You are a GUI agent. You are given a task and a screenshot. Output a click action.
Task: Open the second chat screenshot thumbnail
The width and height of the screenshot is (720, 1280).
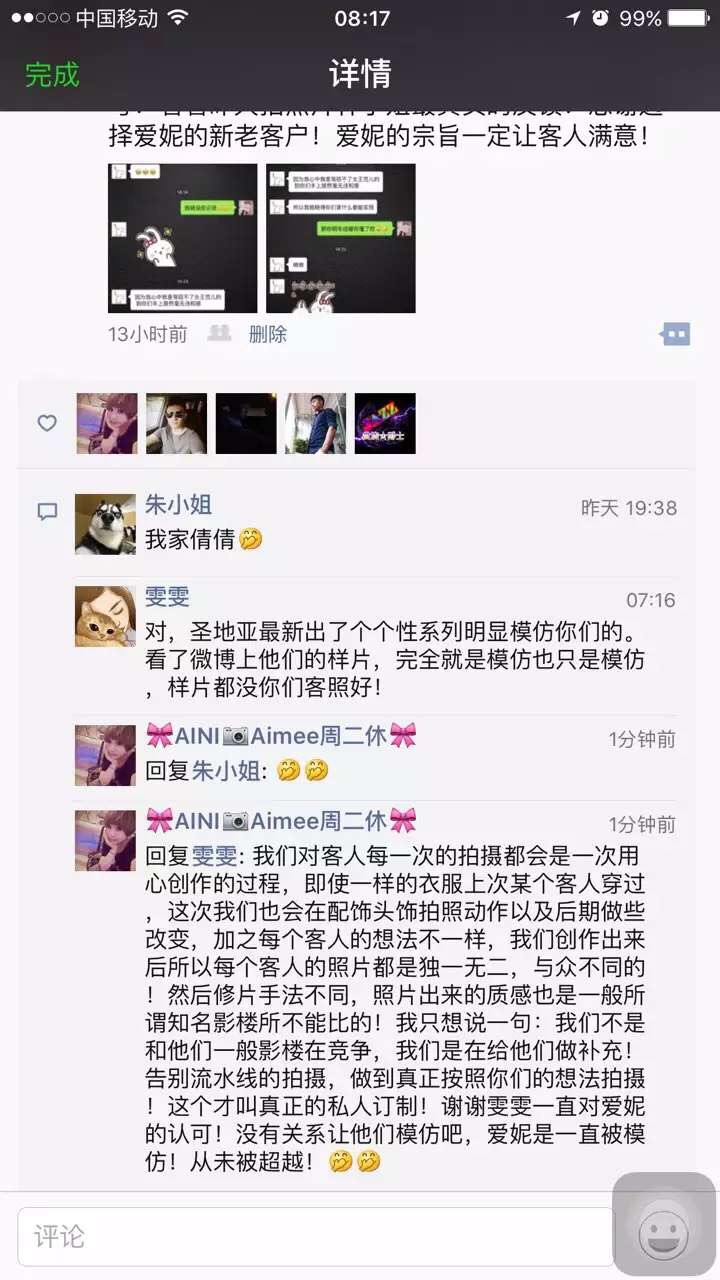[x=340, y=239]
